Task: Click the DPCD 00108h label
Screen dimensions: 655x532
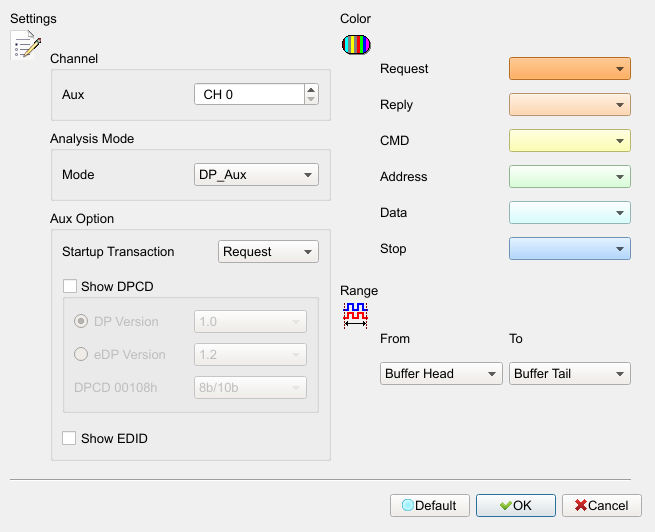Action: click(116, 388)
